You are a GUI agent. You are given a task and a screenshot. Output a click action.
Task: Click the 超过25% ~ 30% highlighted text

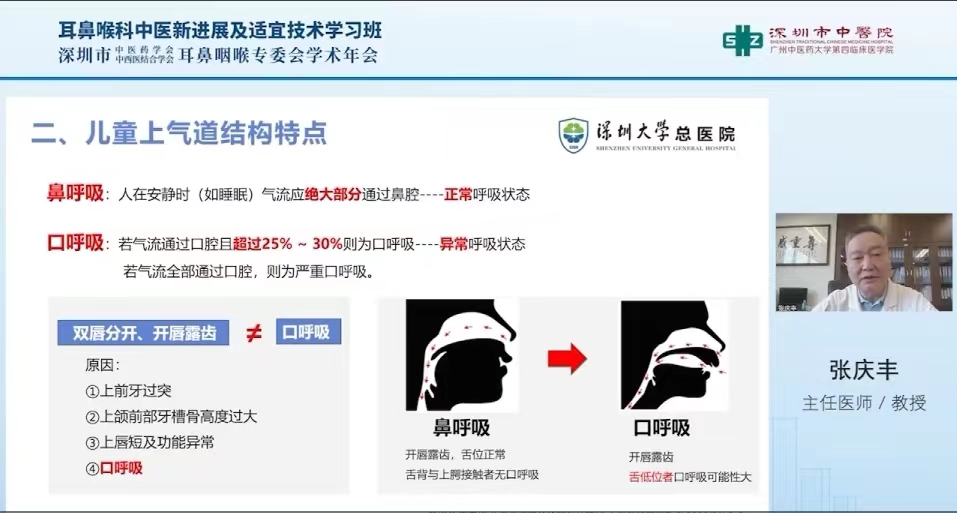(x=287, y=244)
